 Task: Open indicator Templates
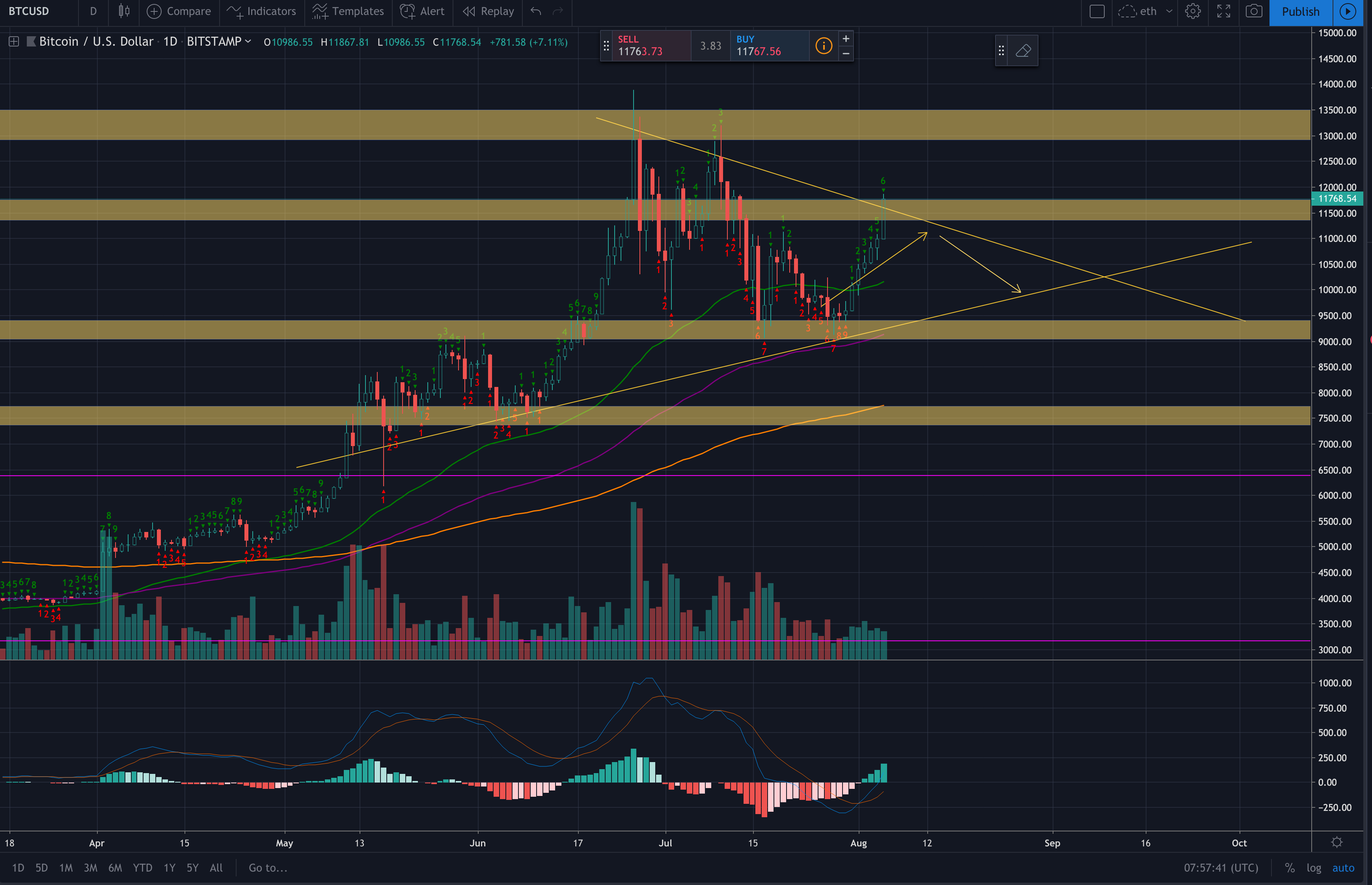click(x=348, y=11)
